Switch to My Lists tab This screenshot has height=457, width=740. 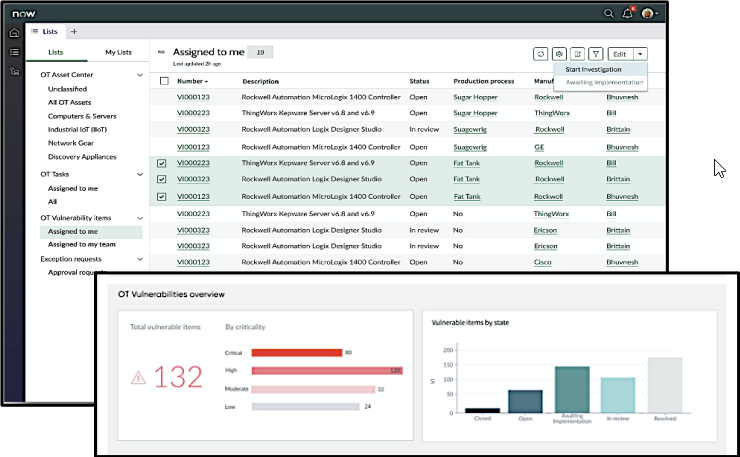pyautogui.click(x=118, y=52)
